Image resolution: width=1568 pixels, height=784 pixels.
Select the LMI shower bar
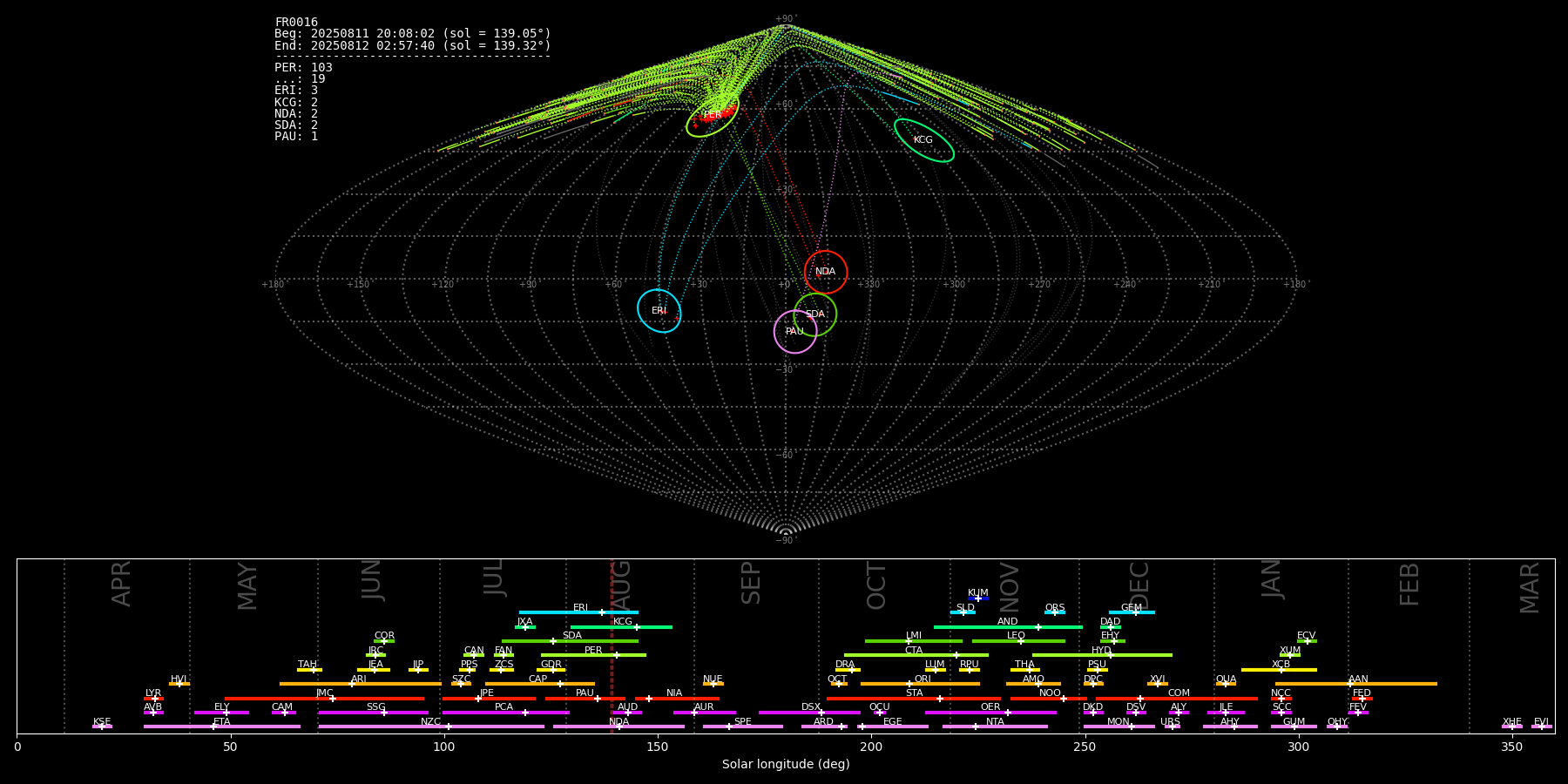[x=914, y=641]
